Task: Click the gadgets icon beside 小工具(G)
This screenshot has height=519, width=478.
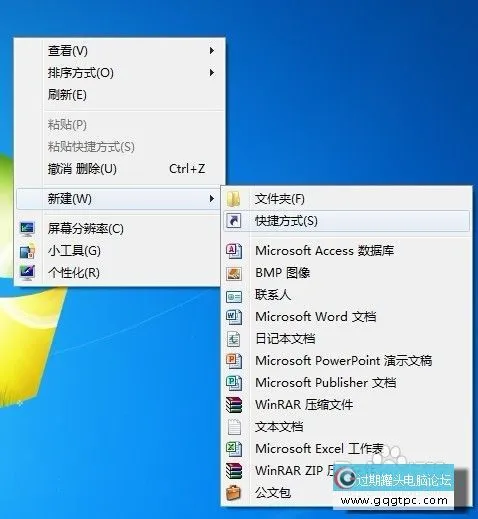Action: [x=27, y=251]
